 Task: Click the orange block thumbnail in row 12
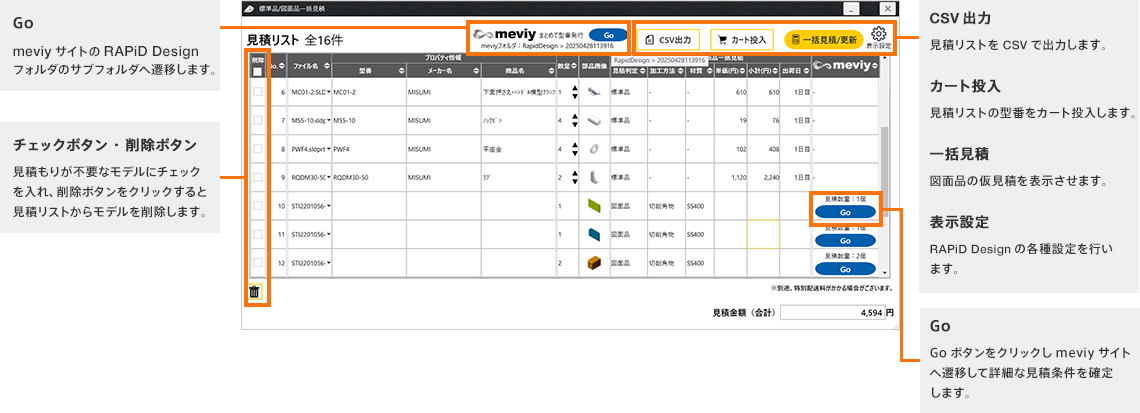pos(594,263)
